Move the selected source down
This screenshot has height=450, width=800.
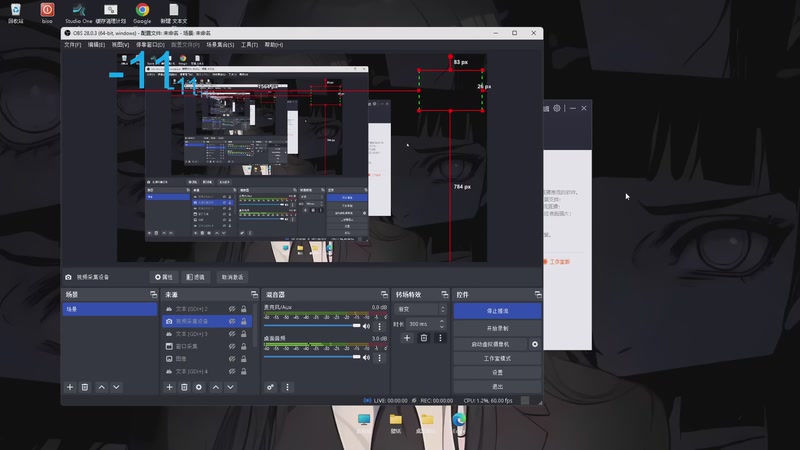(231, 387)
